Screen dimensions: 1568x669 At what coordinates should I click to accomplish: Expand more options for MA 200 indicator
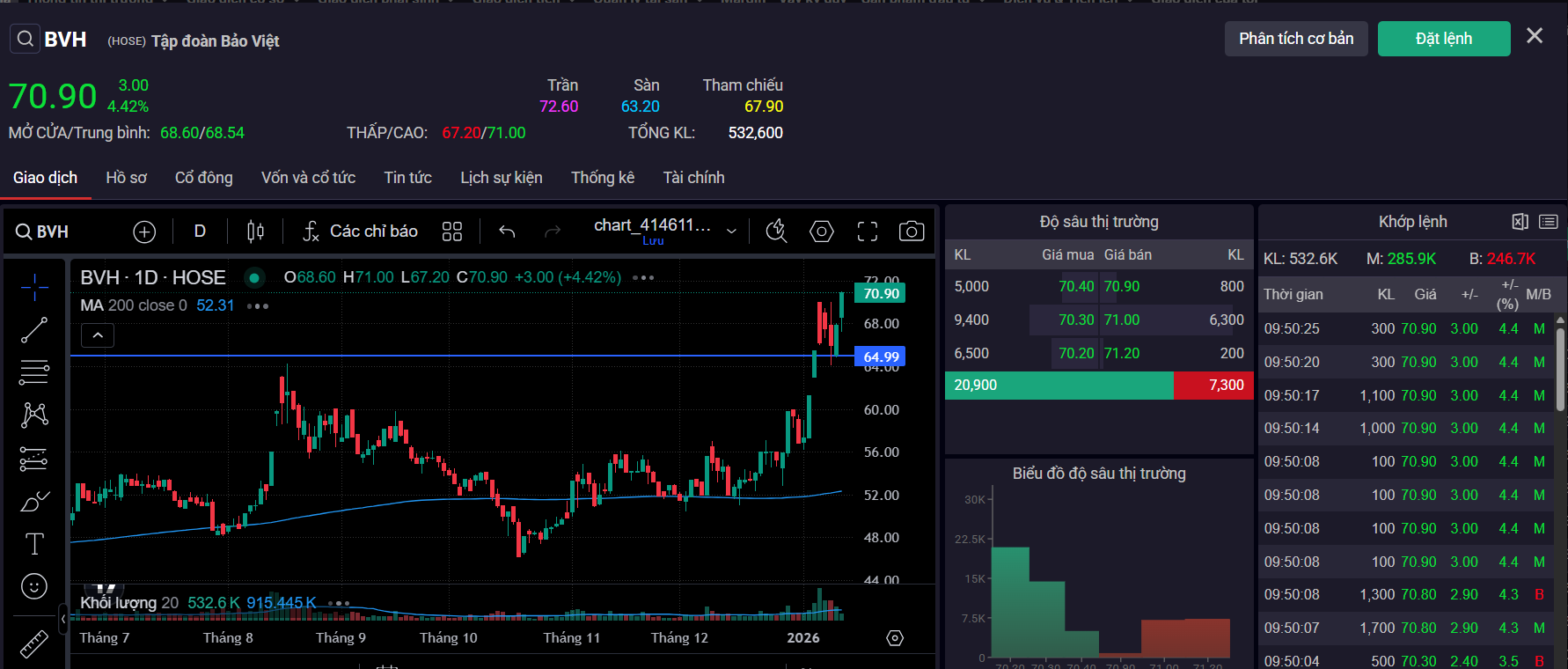258,306
